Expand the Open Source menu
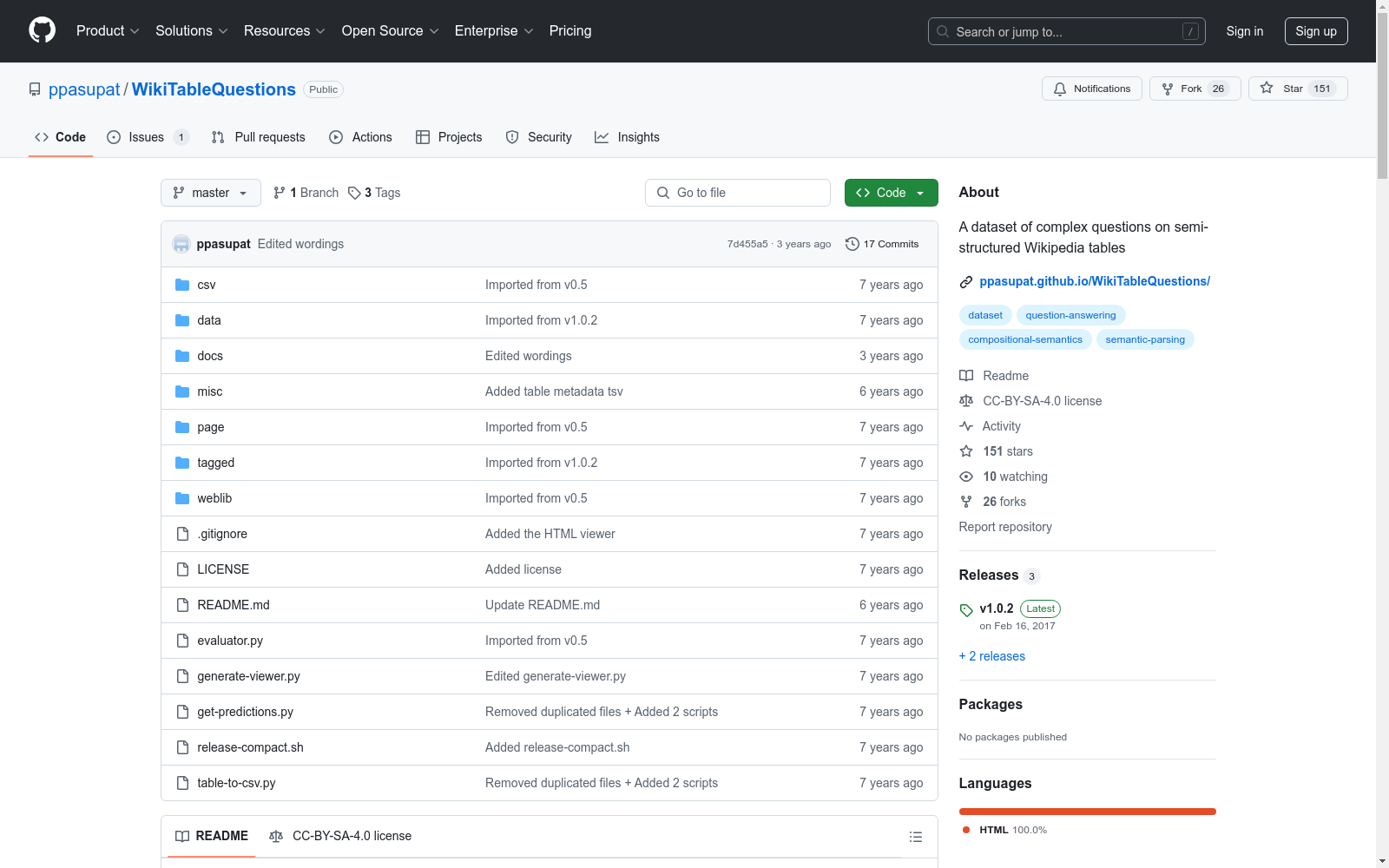Image resolution: width=1389 pixels, height=868 pixels. click(391, 31)
